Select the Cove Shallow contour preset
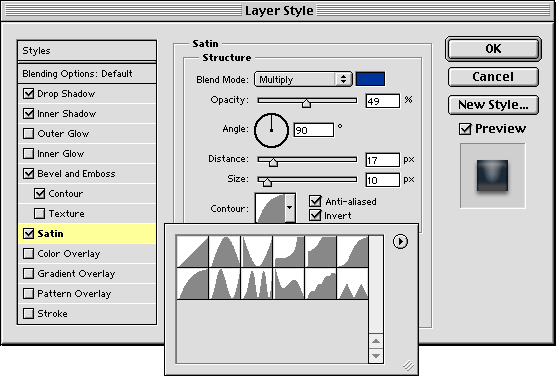The width and height of the screenshot is (556, 376). tap(320, 251)
